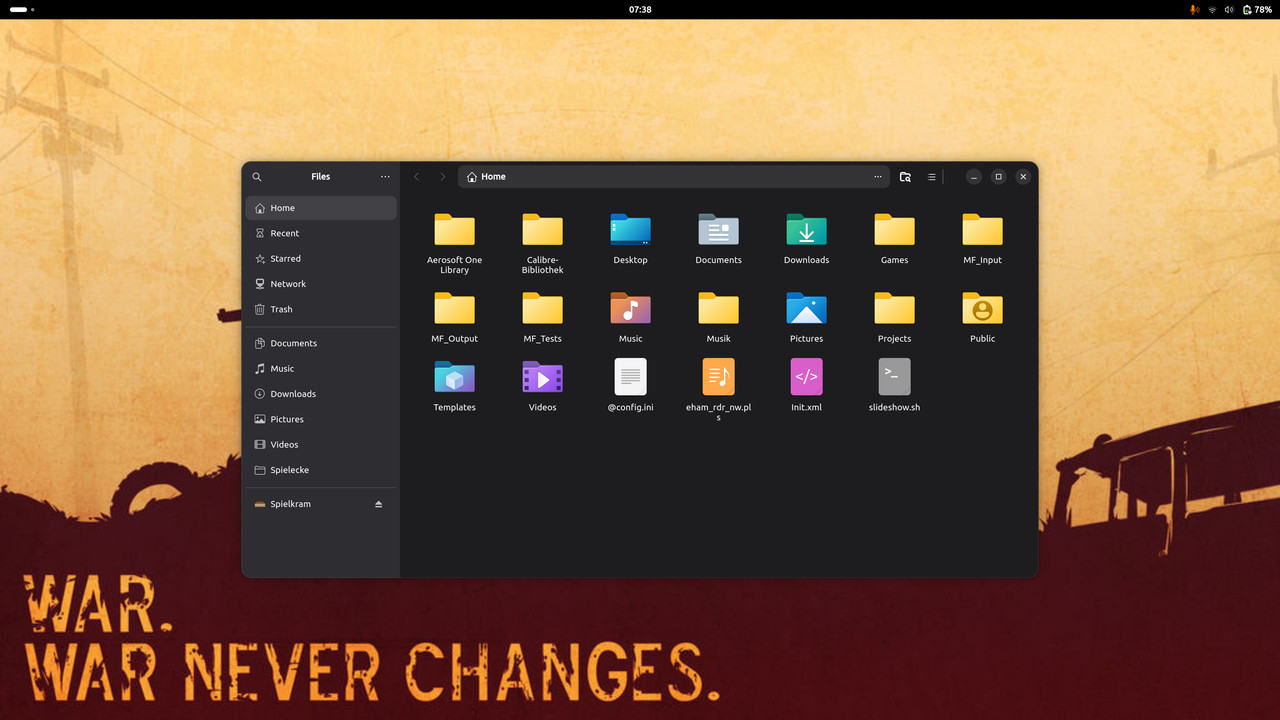Open path bar options menu (three dots)
The image size is (1280, 720).
pos(878,177)
